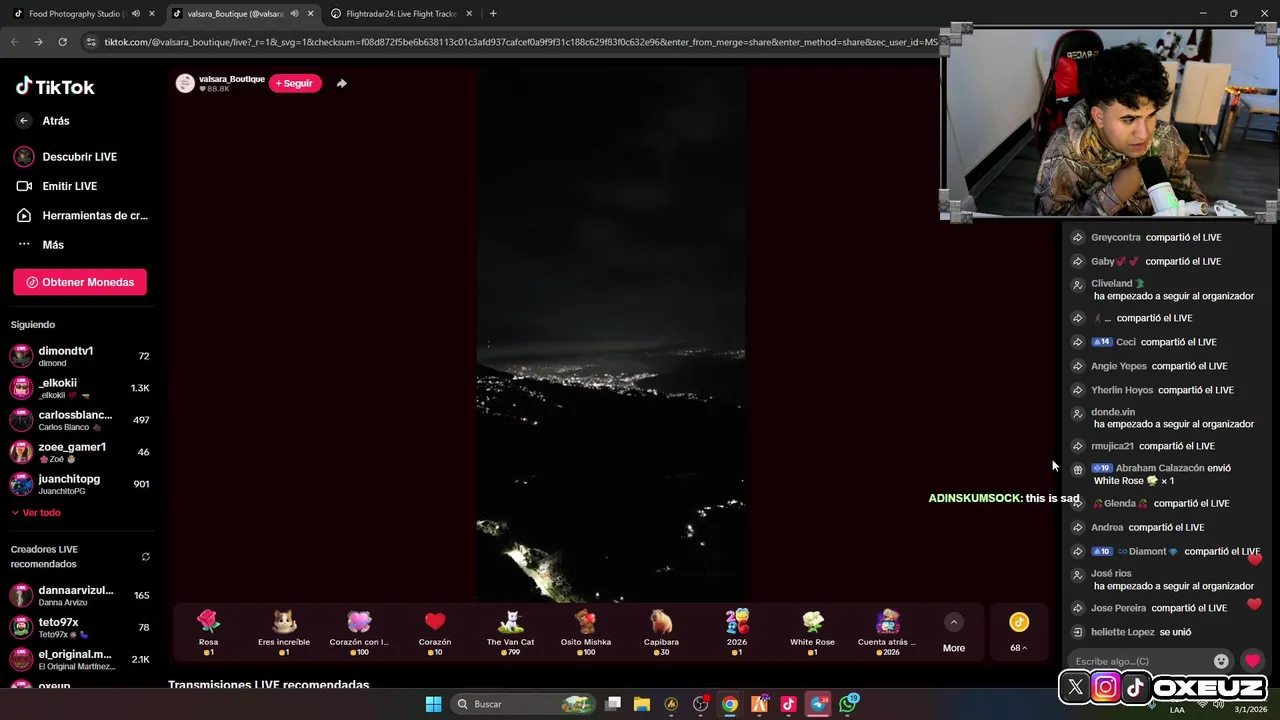
Task: Send the Rosa gift
Action: 208,633
